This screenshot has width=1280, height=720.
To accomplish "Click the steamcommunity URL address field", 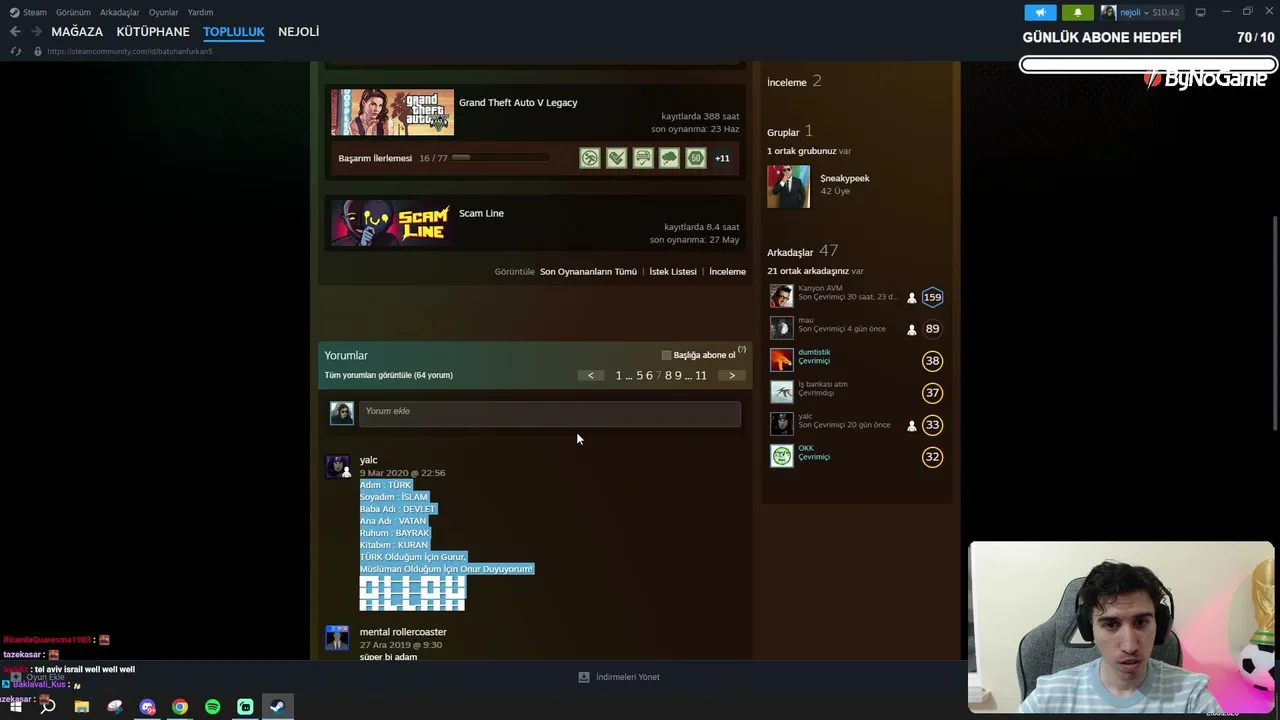I will [x=130, y=51].
